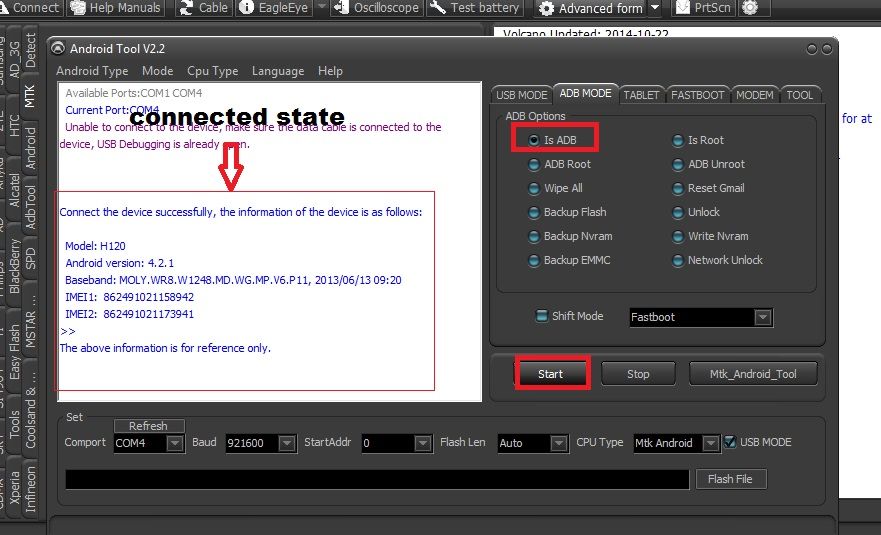Run the Test battery tool
The height and width of the screenshot is (535, 881).
(475, 8)
